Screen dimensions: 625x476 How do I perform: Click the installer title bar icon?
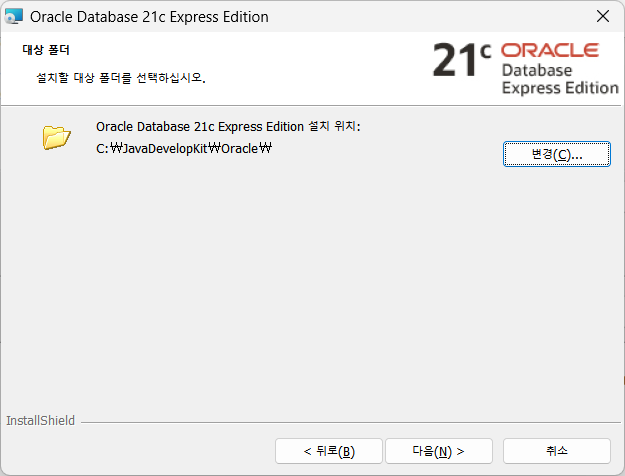14,17
